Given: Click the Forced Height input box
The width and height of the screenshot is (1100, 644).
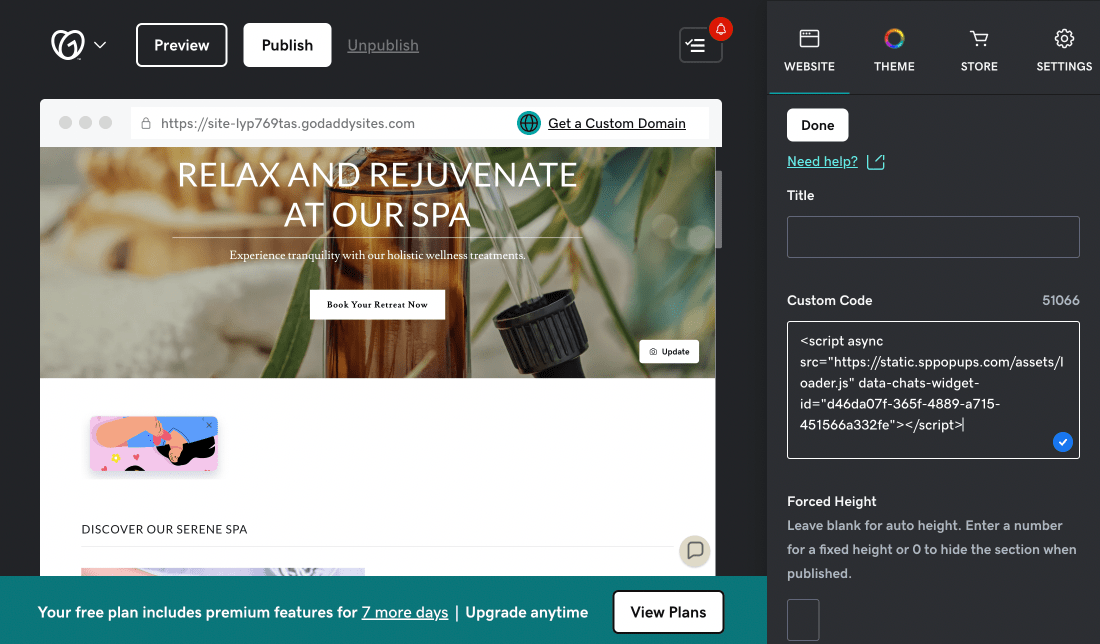Looking at the screenshot, I should pos(803,619).
